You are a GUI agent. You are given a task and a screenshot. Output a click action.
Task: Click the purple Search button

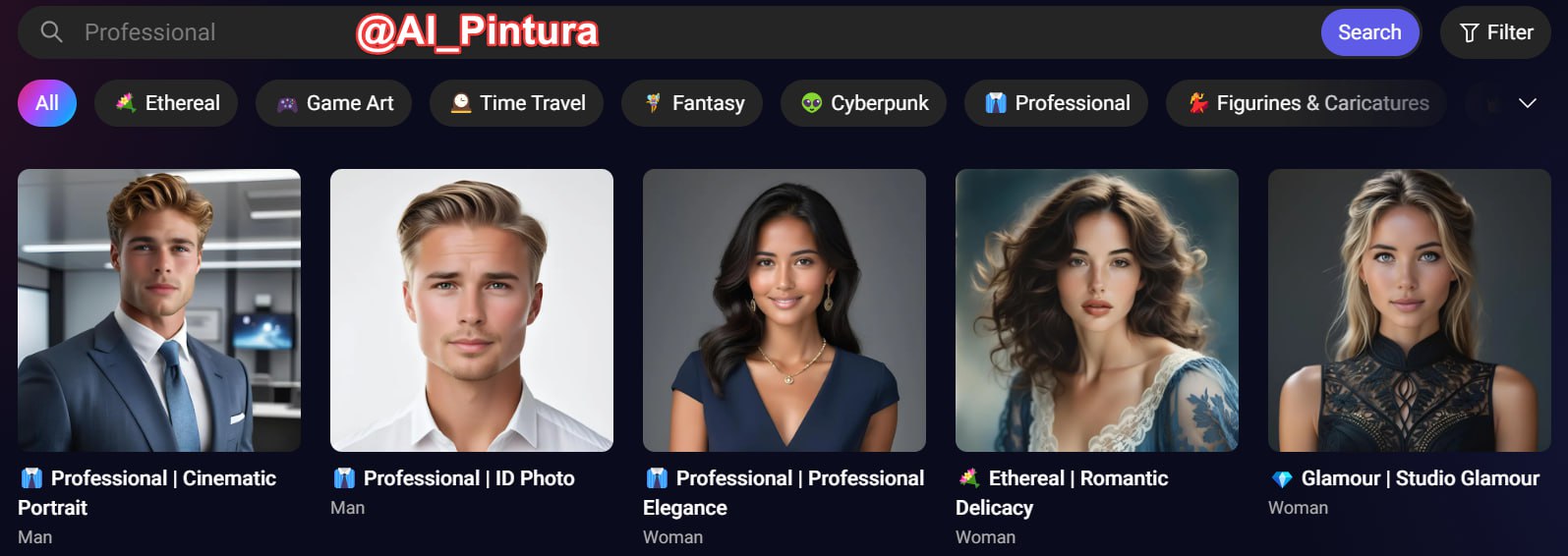pyautogui.click(x=1369, y=32)
